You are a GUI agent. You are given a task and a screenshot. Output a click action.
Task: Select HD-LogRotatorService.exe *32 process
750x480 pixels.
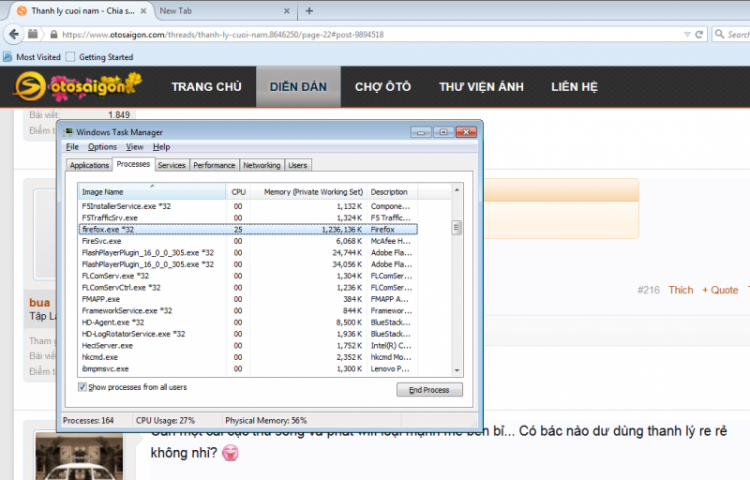tap(248, 334)
